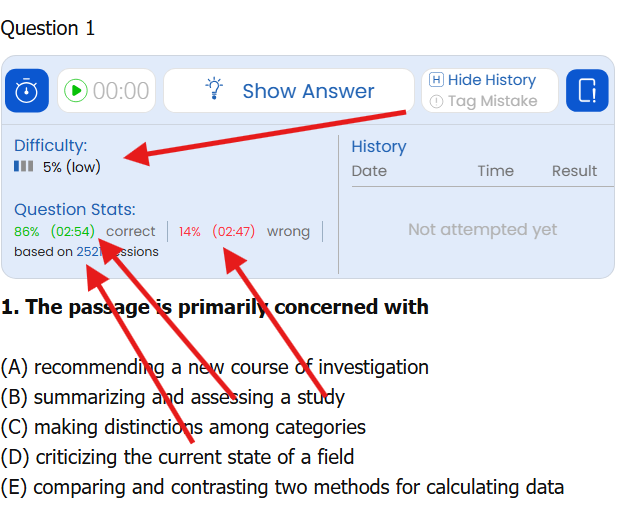Viewport: 622px width, 521px height.
Task: Click the blue report/flag icon at right
Action: point(587,91)
